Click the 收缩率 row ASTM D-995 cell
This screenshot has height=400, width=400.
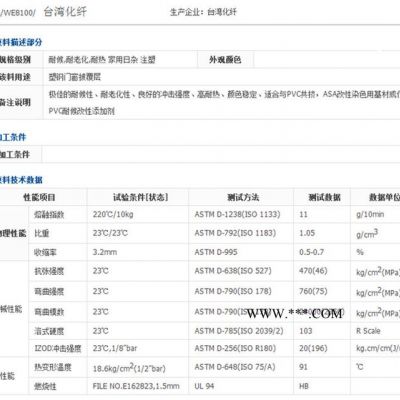216,252
